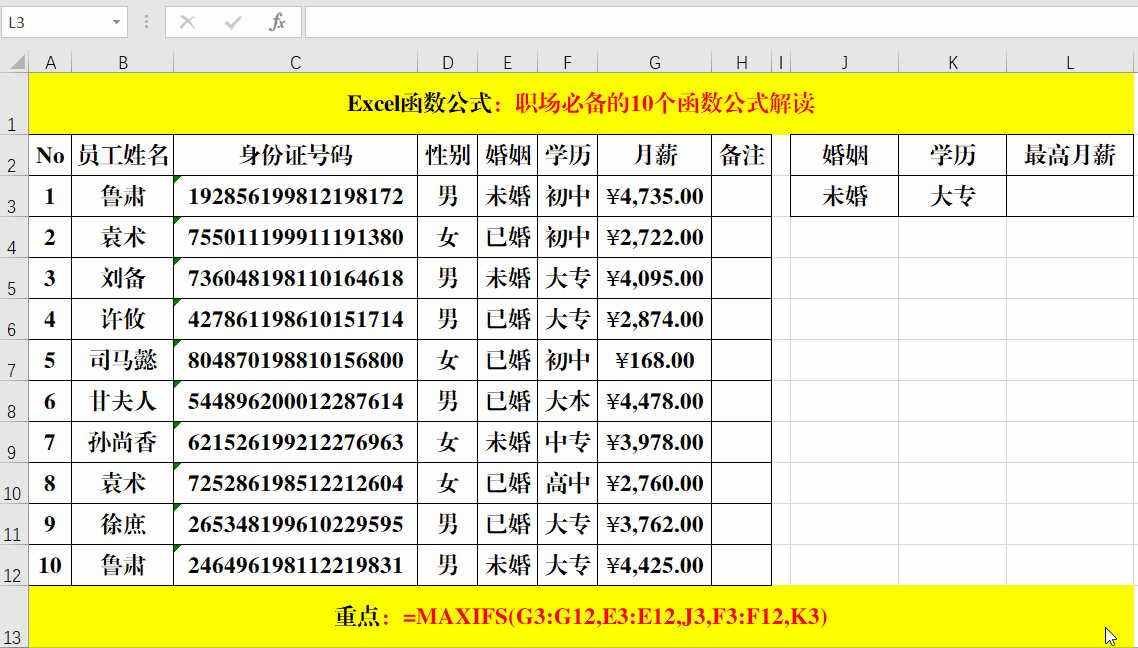The height and width of the screenshot is (648, 1138).
Task: Select row 1 header
Action: (14, 103)
